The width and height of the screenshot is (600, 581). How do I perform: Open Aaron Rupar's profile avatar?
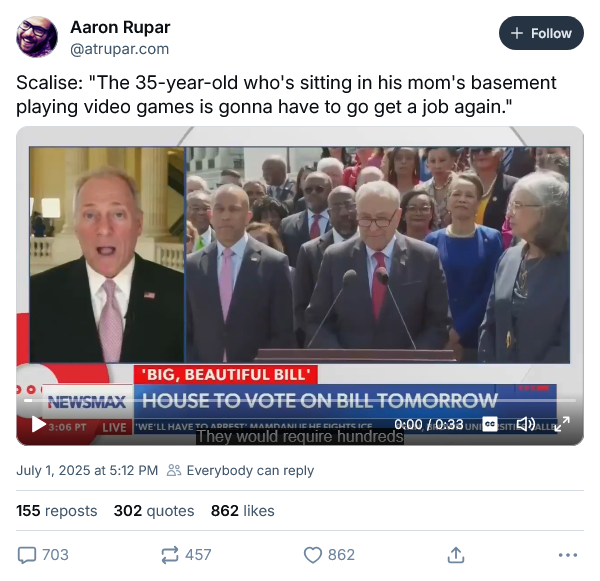[x=37, y=37]
